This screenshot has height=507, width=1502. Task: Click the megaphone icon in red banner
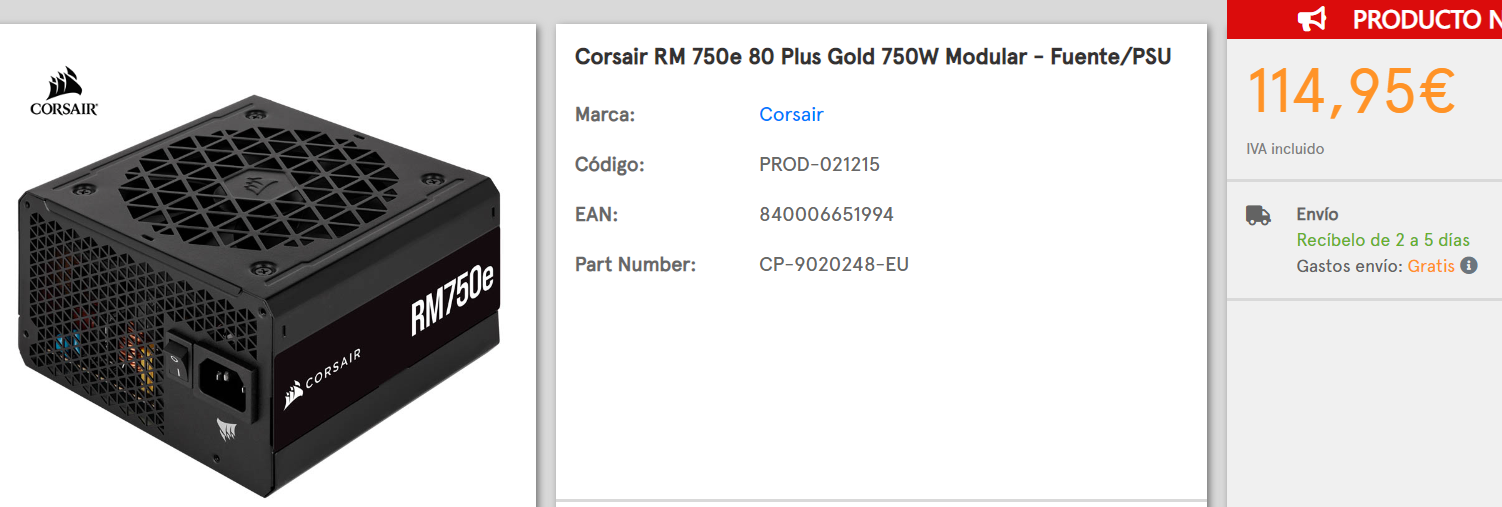(1311, 19)
